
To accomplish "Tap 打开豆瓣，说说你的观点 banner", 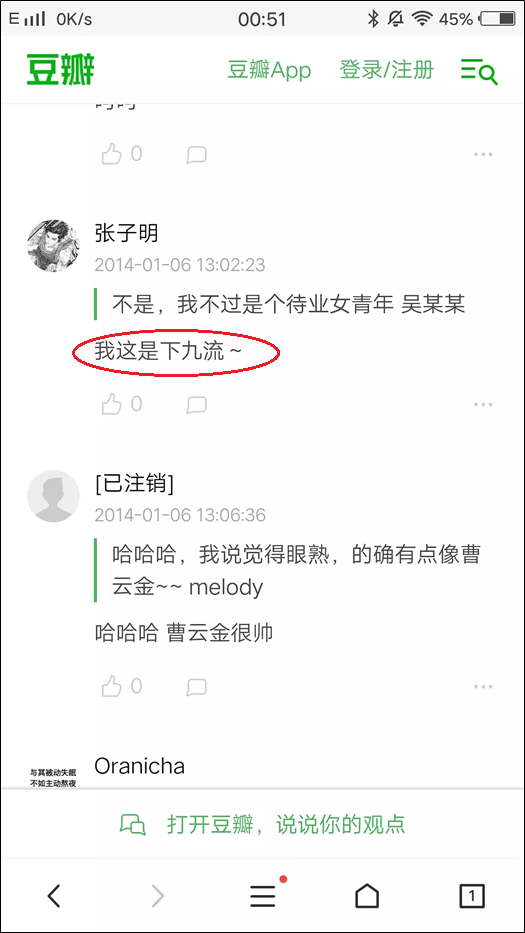I will point(262,825).
